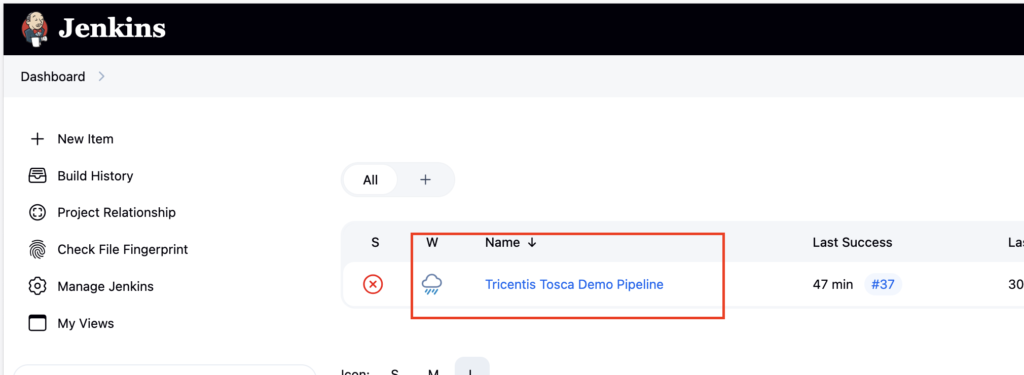Select the All view tab

coord(370,180)
